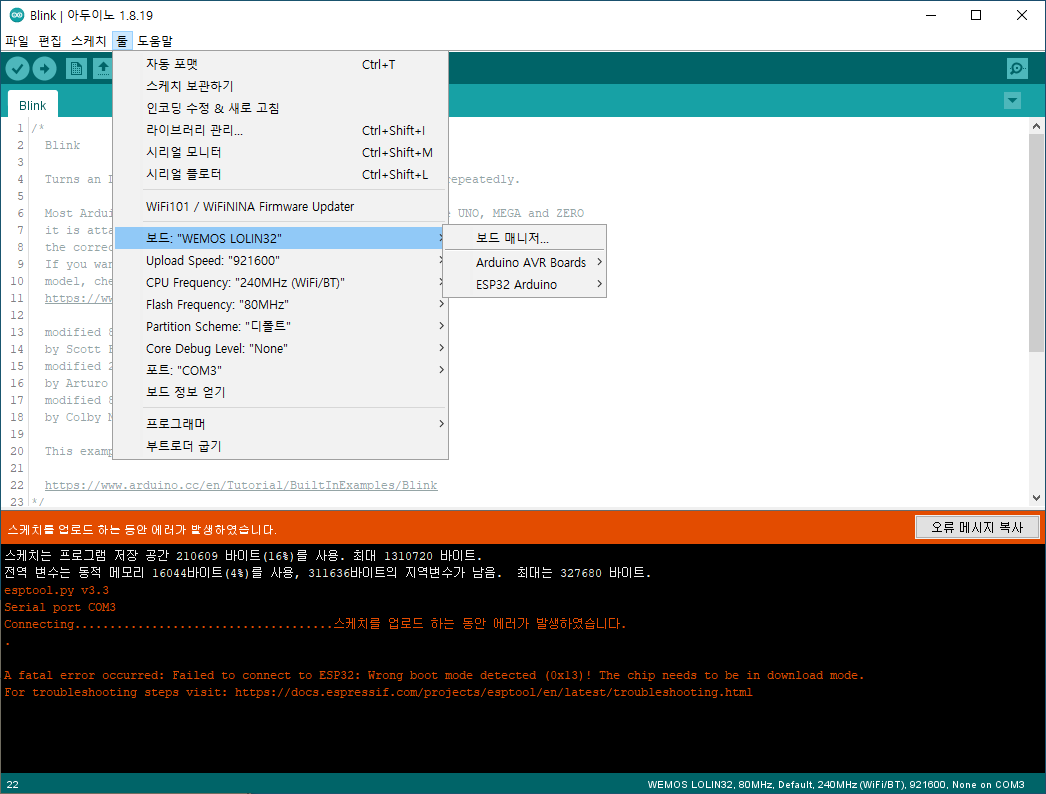The width and height of the screenshot is (1046, 794).
Task: Minimize the Arduino window
Action: [931, 15]
